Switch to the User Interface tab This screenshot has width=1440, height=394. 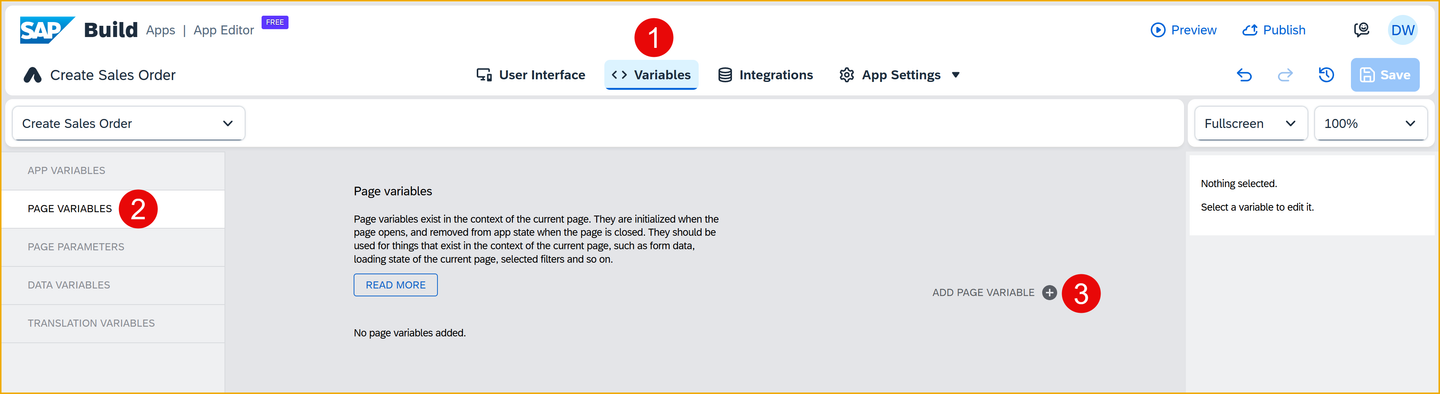coord(531,75)
